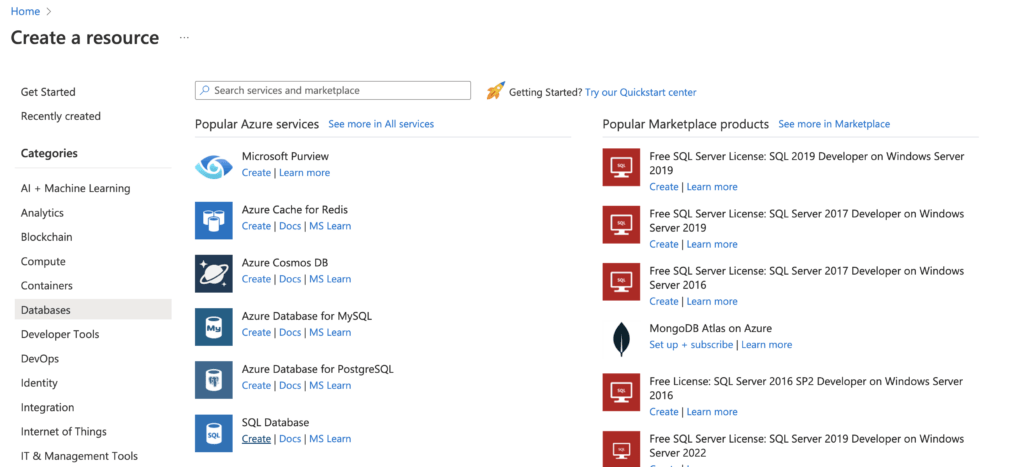1024x467 pixels.
Task: Open the Blockchain category
Action: (x=46, y=237)
